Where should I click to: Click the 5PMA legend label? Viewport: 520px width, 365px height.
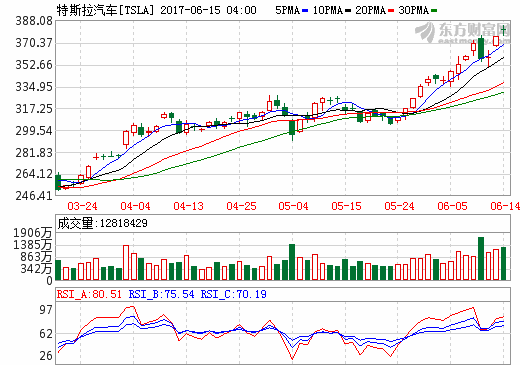(x=288, y=10)
